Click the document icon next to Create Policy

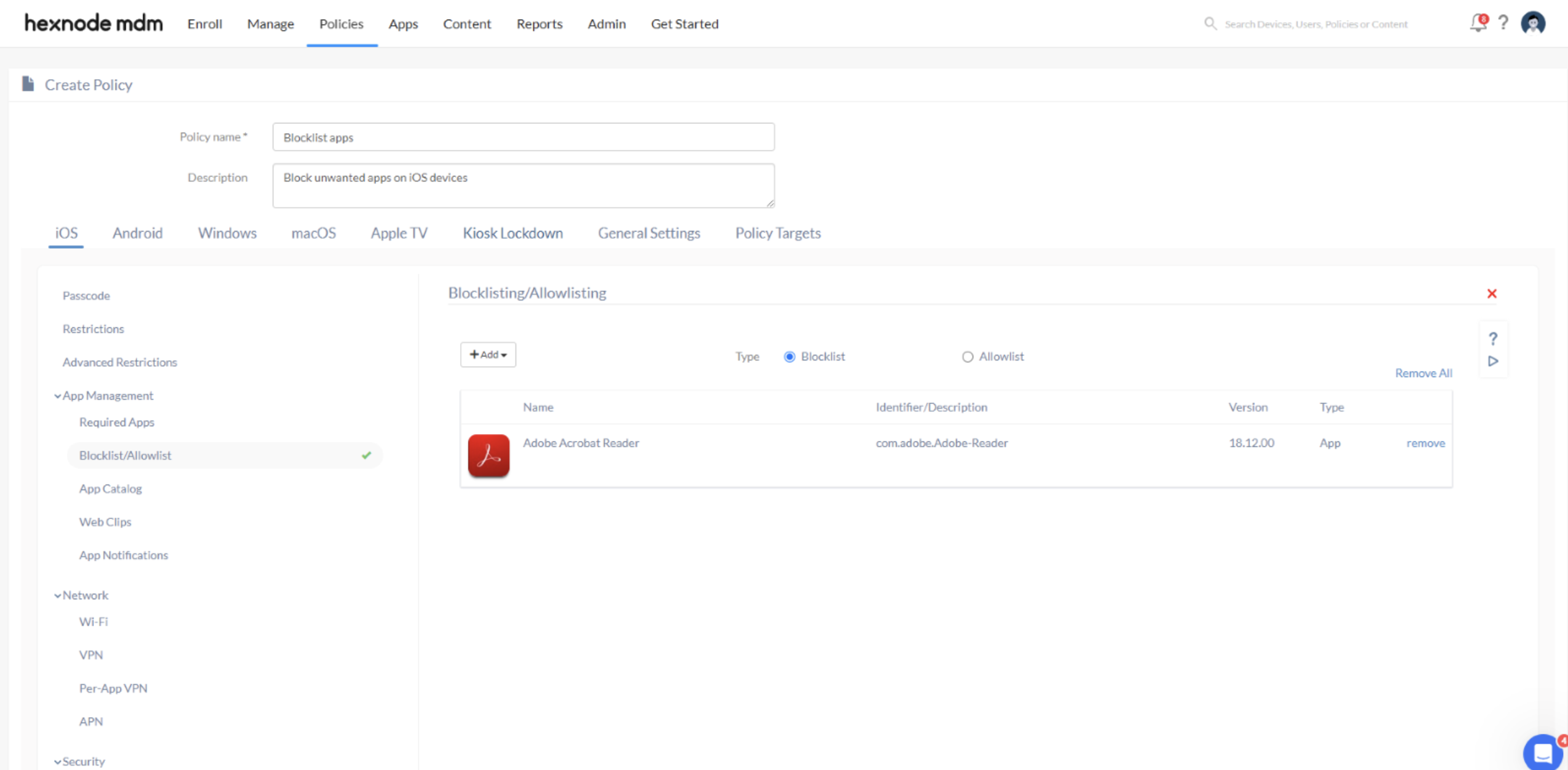coord(27,84)
